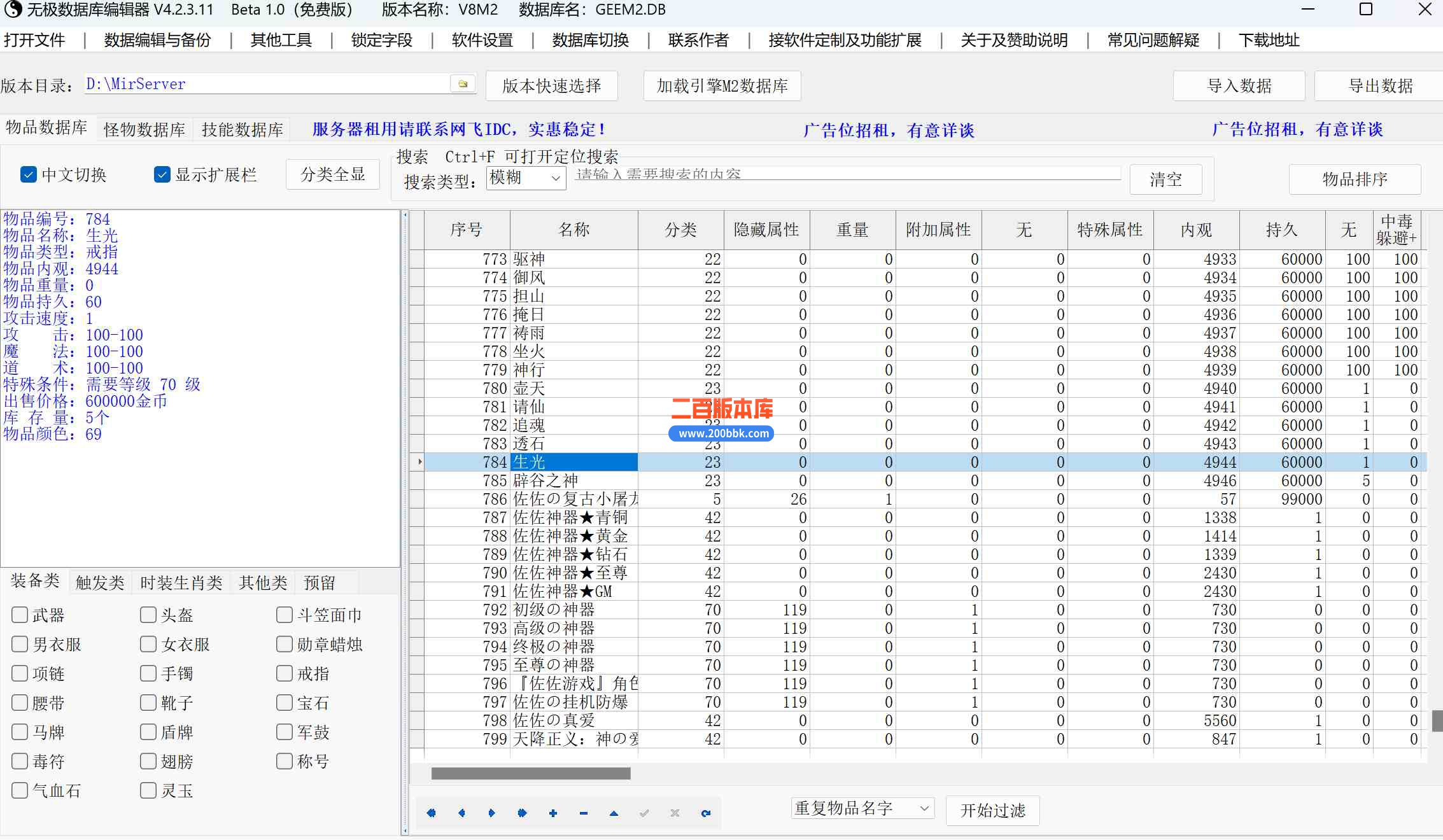Click the post edit checkmark icon
The width and height of the screenshot is (1443, 840).
coord(644,813)
